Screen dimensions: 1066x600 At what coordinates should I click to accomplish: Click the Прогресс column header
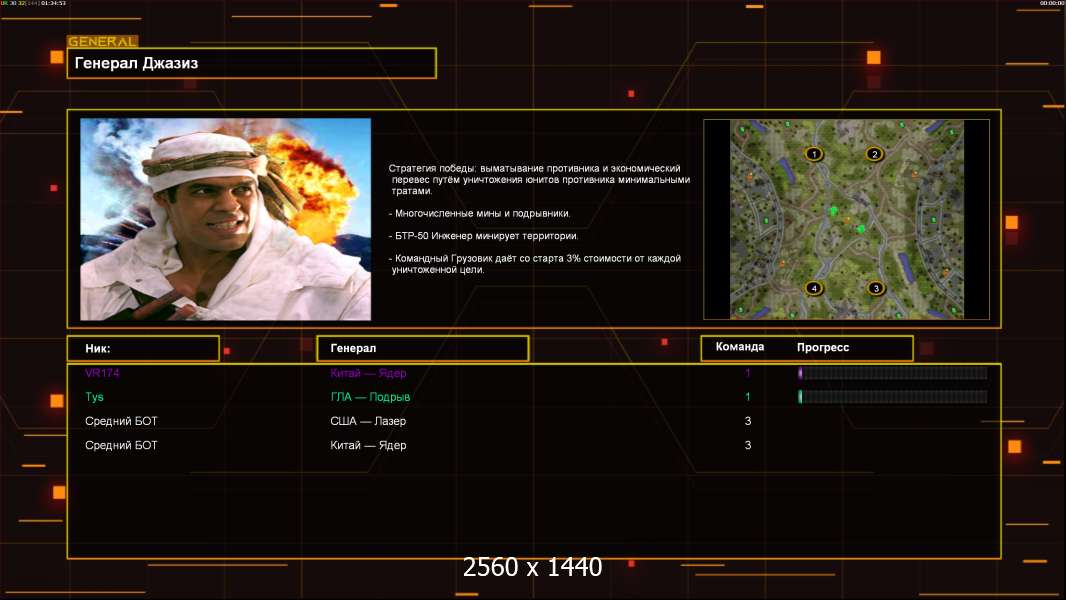click(x=823, y=347)
